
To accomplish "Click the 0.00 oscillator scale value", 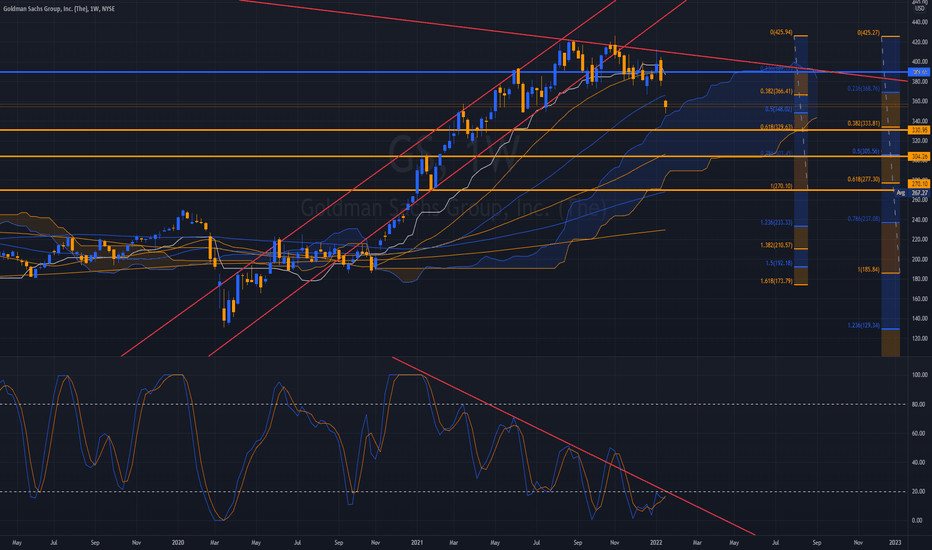I will coord(918,520).
